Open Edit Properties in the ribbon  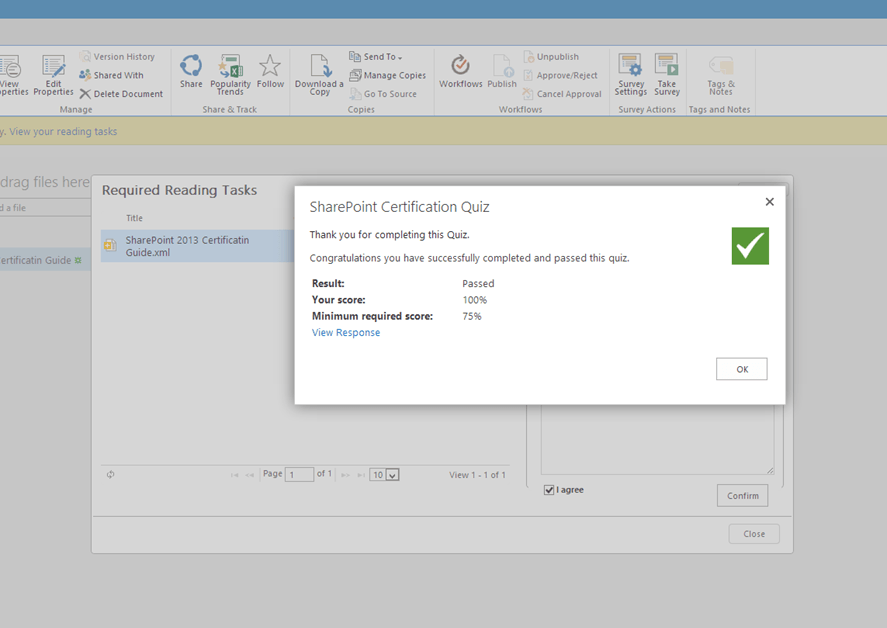pyautogui.click(x=53, y=75)
